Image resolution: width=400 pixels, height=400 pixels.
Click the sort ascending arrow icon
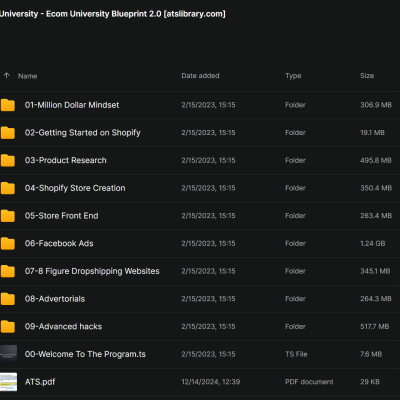coord(7,76)
